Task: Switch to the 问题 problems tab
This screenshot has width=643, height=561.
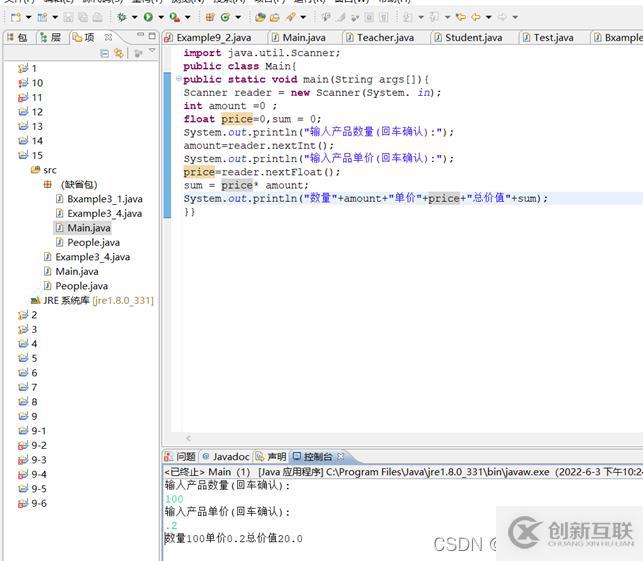Action: click(x=180, y=456)
